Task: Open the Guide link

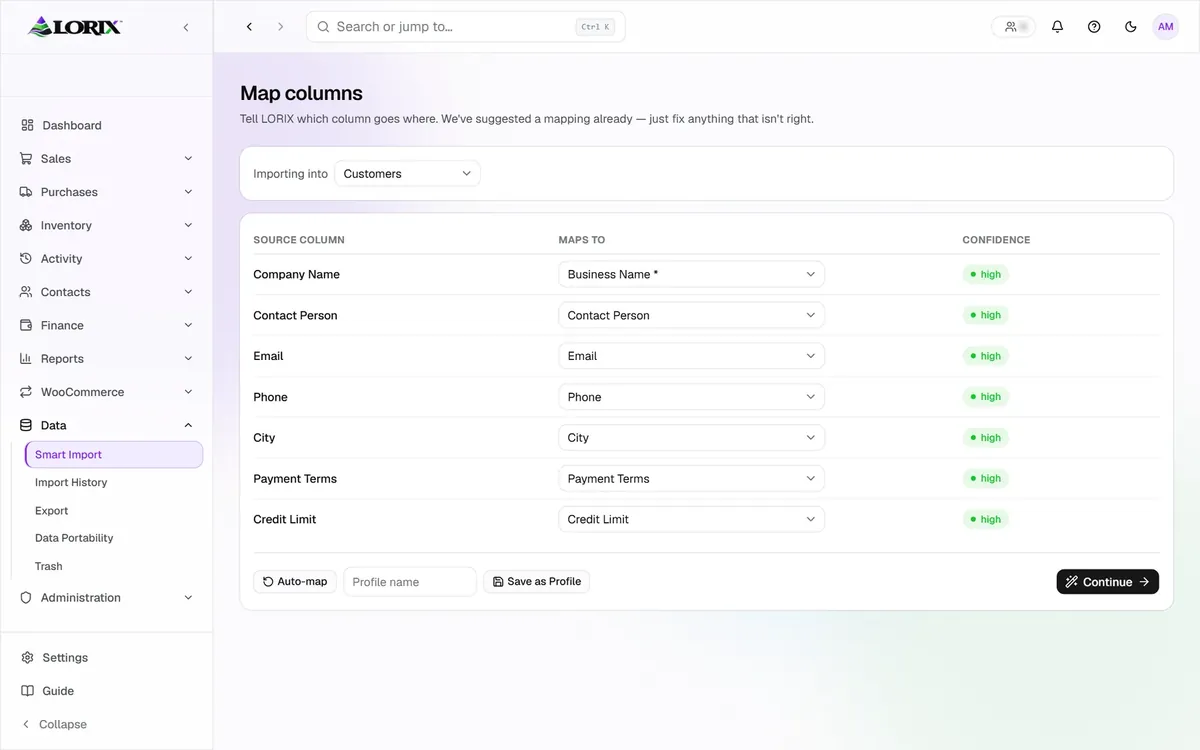Action: tap(58, 691)
